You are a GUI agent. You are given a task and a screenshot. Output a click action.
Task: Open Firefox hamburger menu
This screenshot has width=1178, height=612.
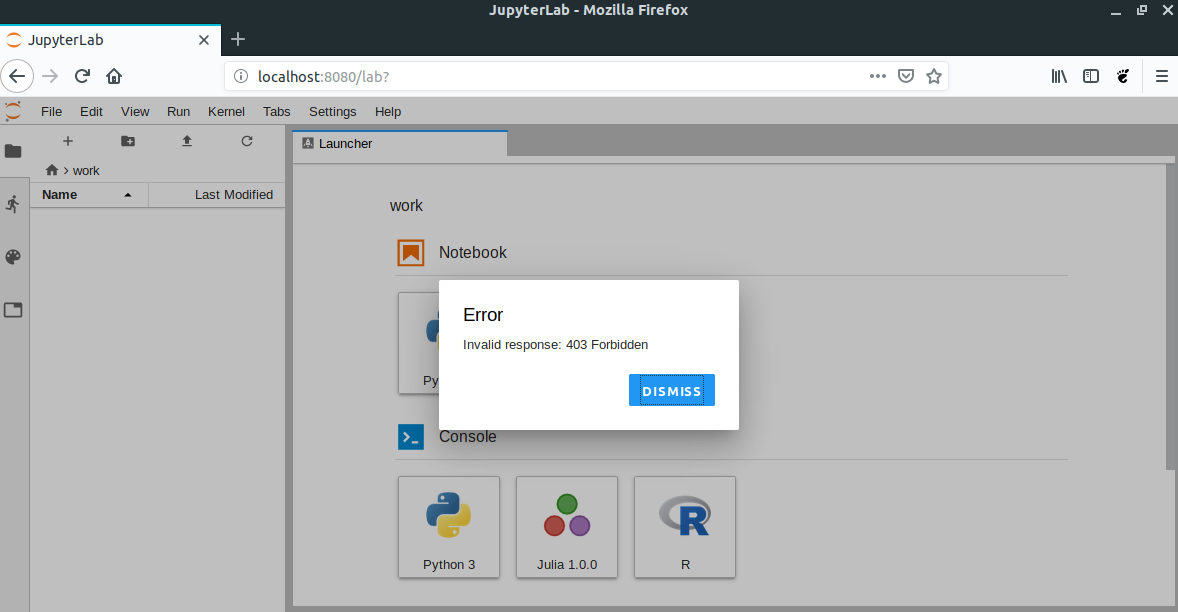(1161, 76)
